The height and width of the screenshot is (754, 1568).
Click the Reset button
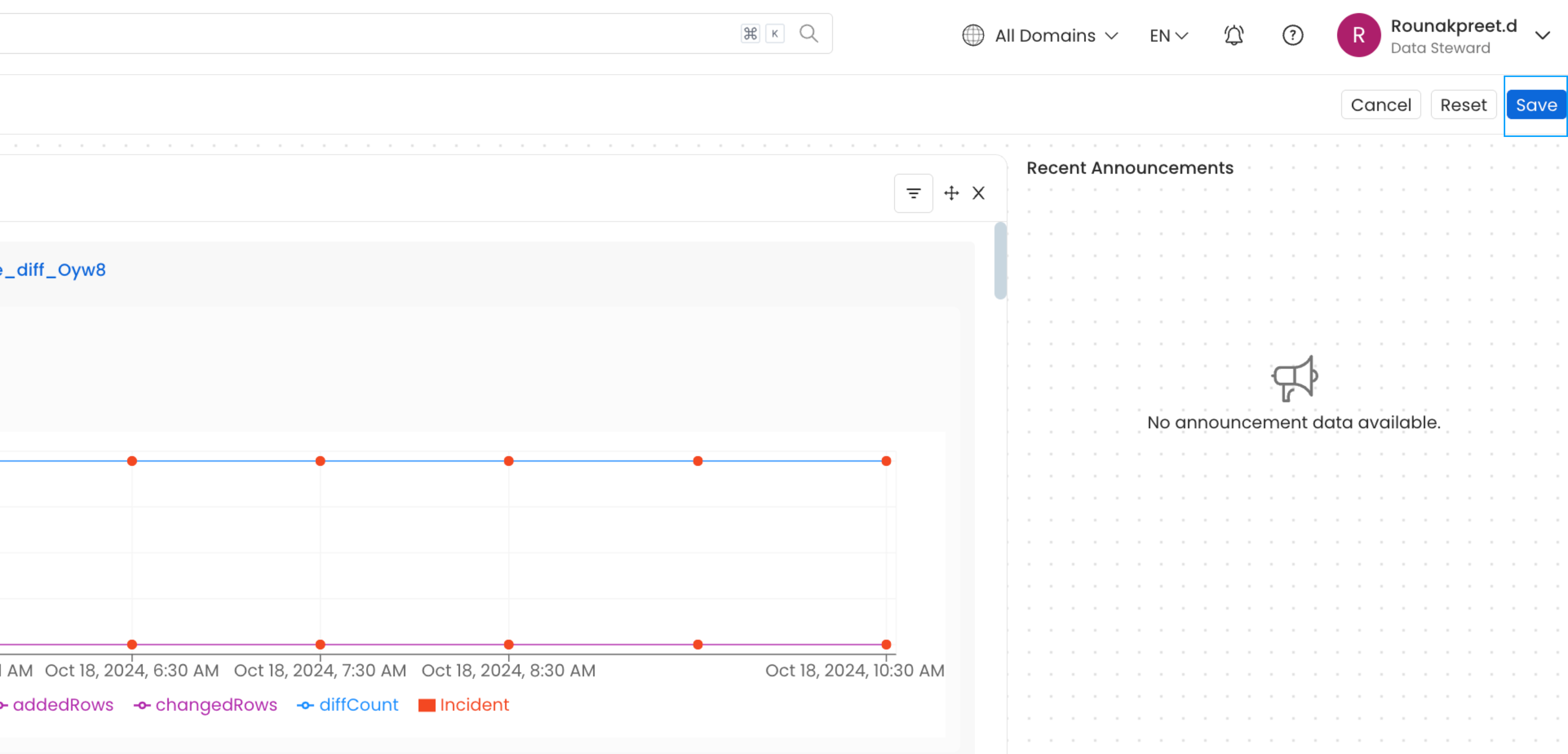pyautogui.click(x=1463, y=105)
